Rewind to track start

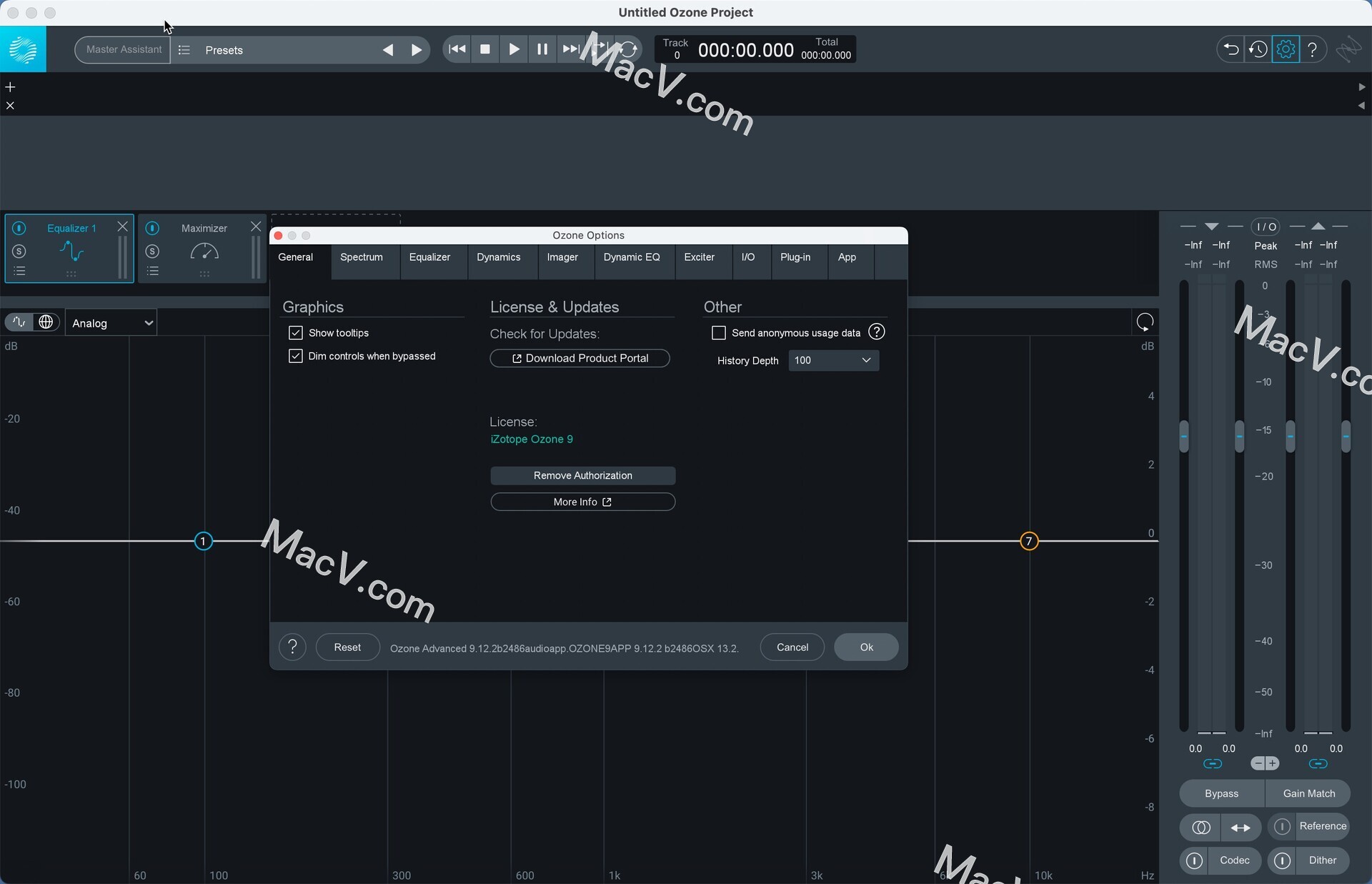tap(457, 49)
